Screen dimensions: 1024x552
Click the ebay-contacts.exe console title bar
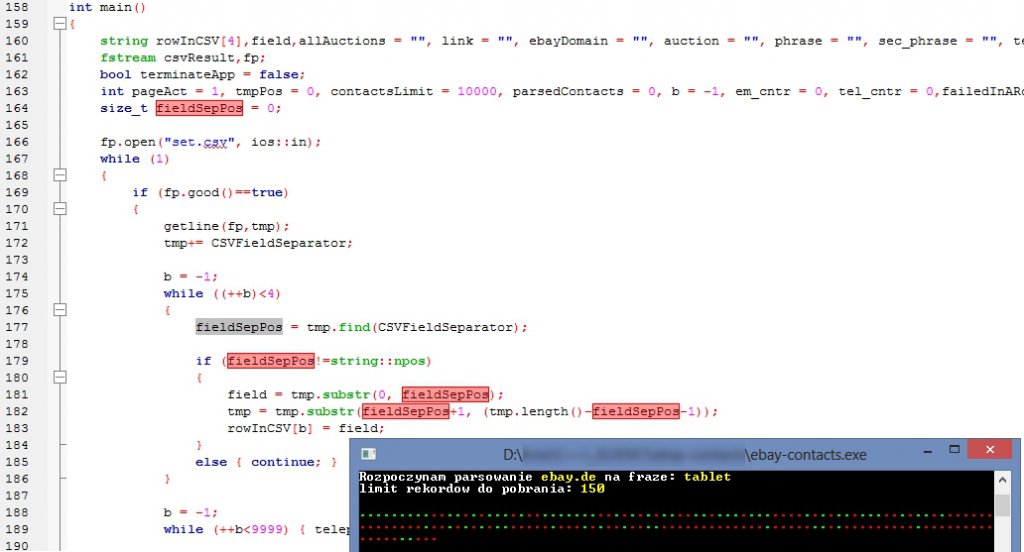pyautogui.click(x=650, y=454)
